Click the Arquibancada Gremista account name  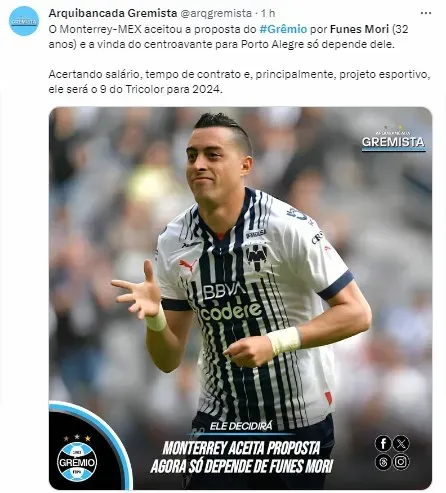(113, 13)
